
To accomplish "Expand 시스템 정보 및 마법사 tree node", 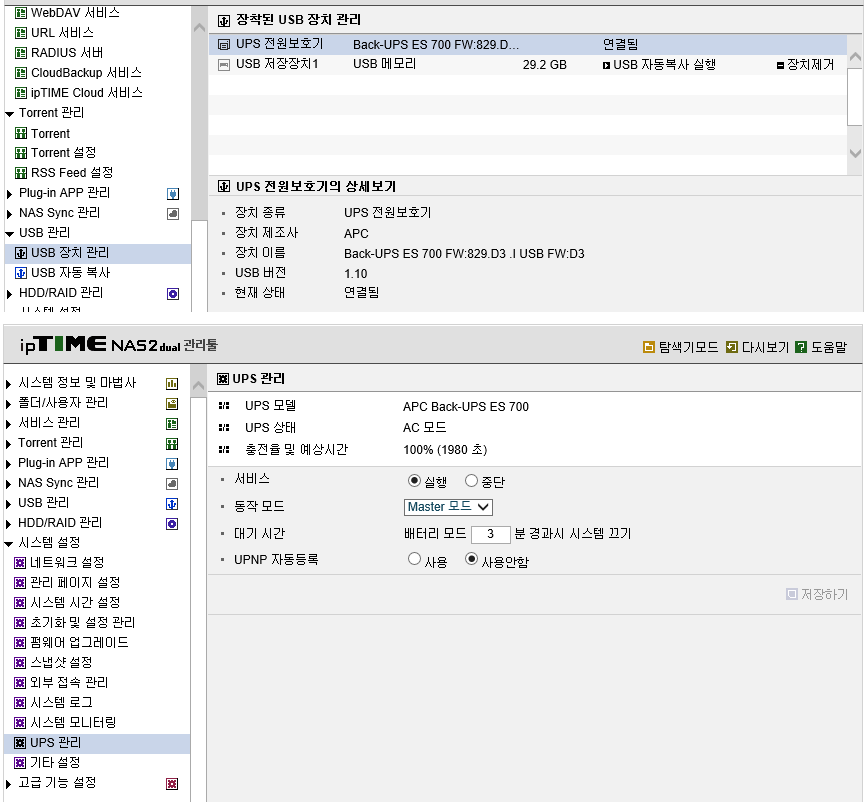I will coord(8,383).
